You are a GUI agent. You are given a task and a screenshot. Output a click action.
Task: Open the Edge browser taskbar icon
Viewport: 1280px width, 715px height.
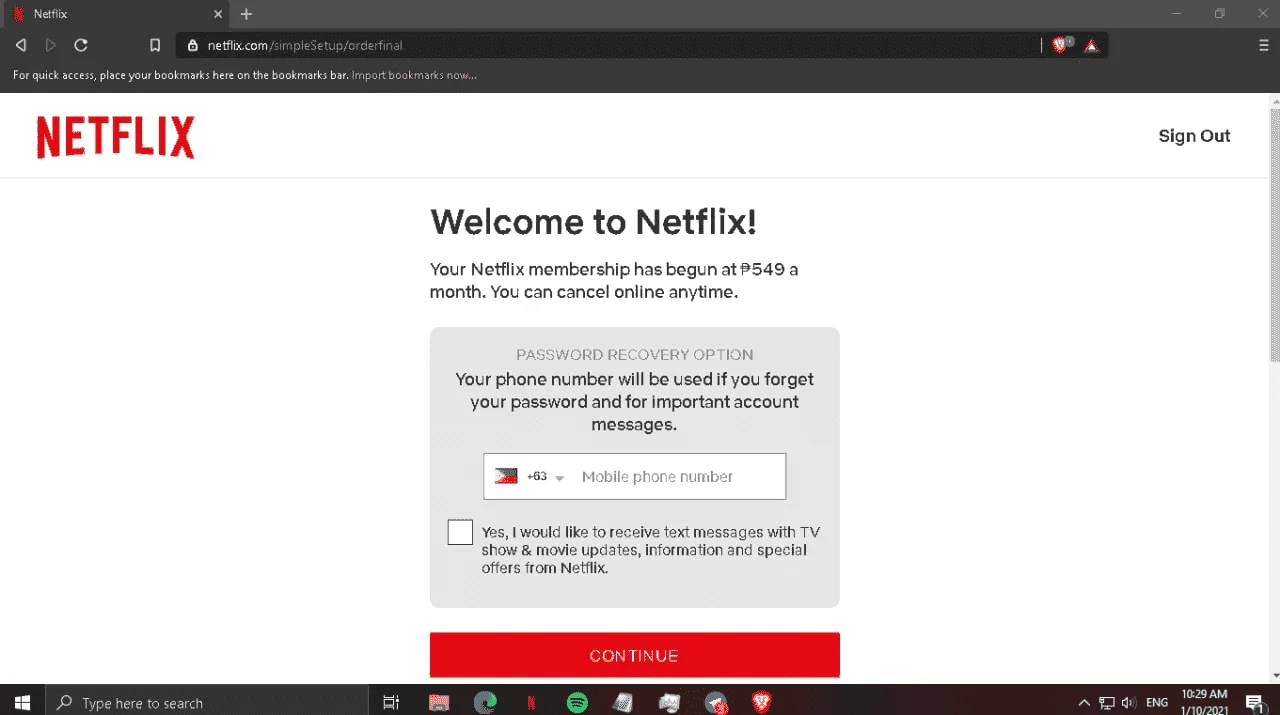[485, 703]
